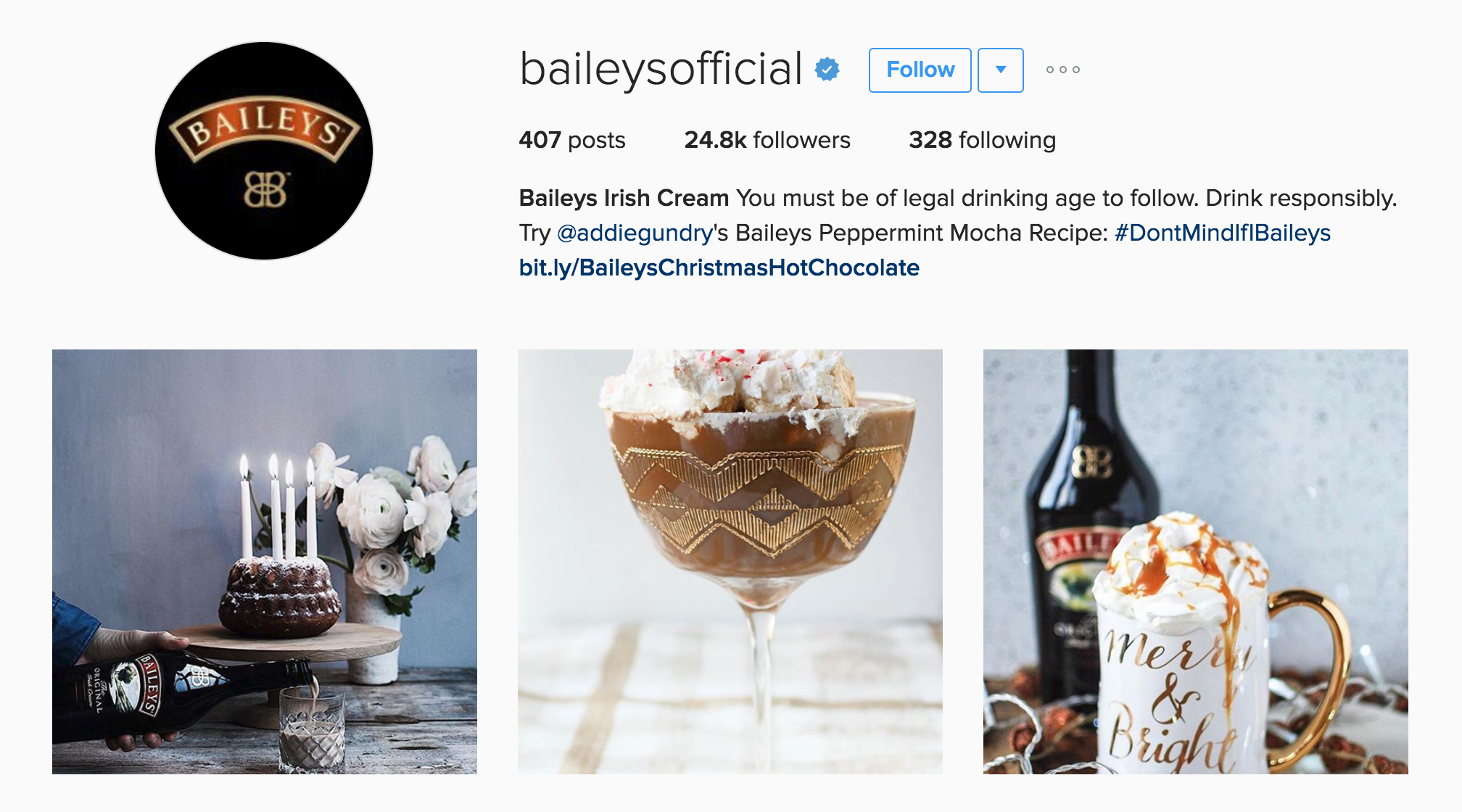Viewport: 1462px width, 812px height.
Task: Click the Baileys Irish Cream bio name
Action: point(624,198)
